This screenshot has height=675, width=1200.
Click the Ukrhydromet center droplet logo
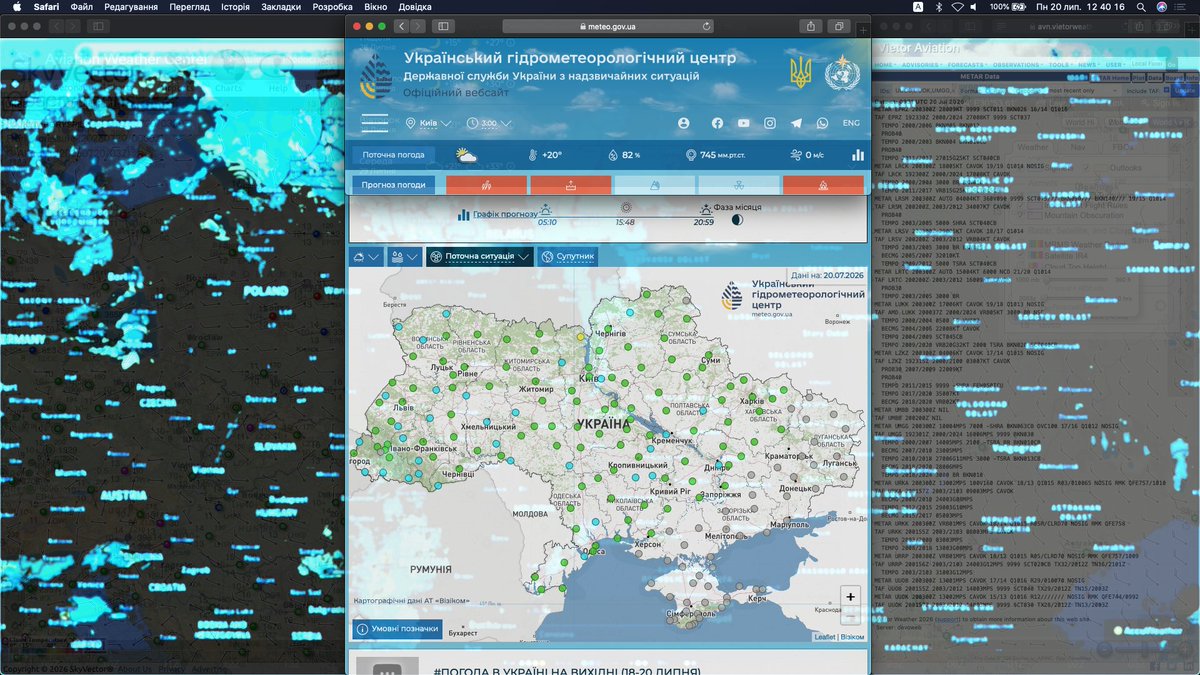(x=376, y=75)
